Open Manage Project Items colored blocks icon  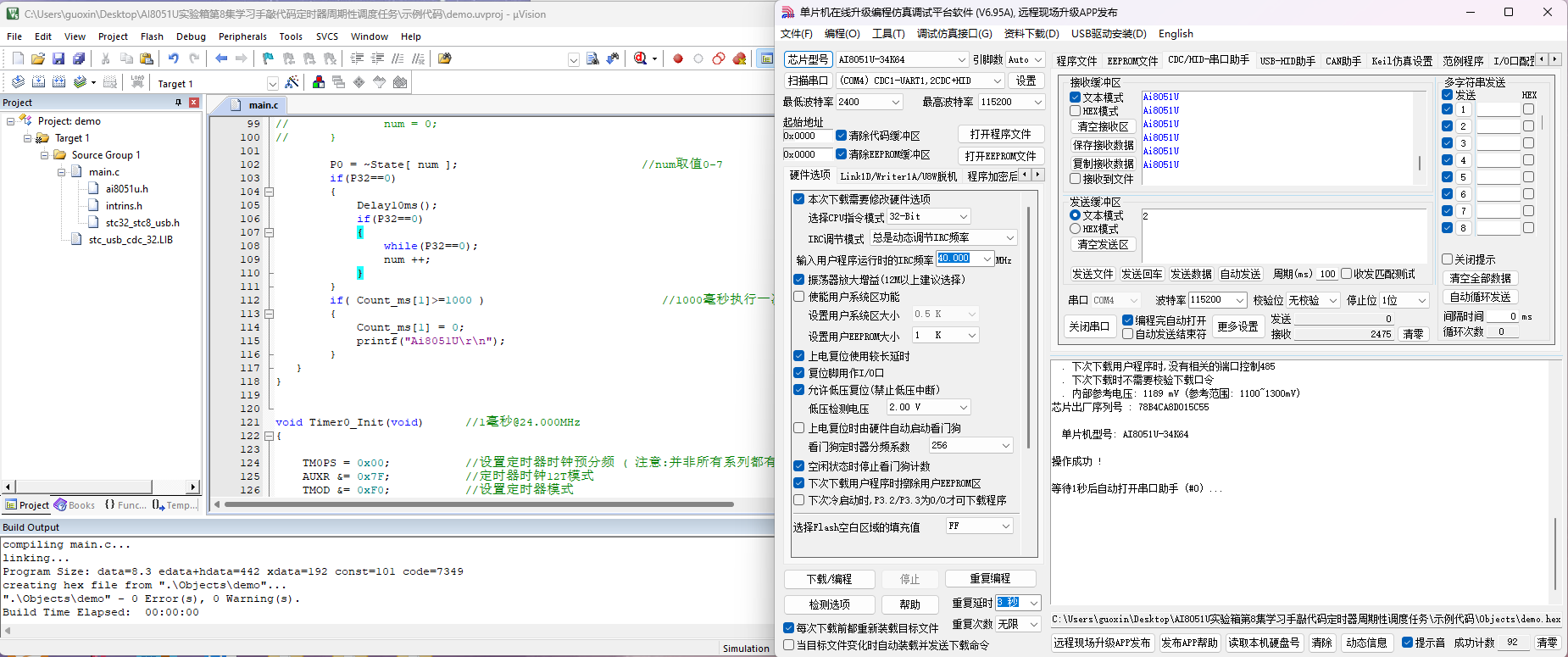coord(319,82)
